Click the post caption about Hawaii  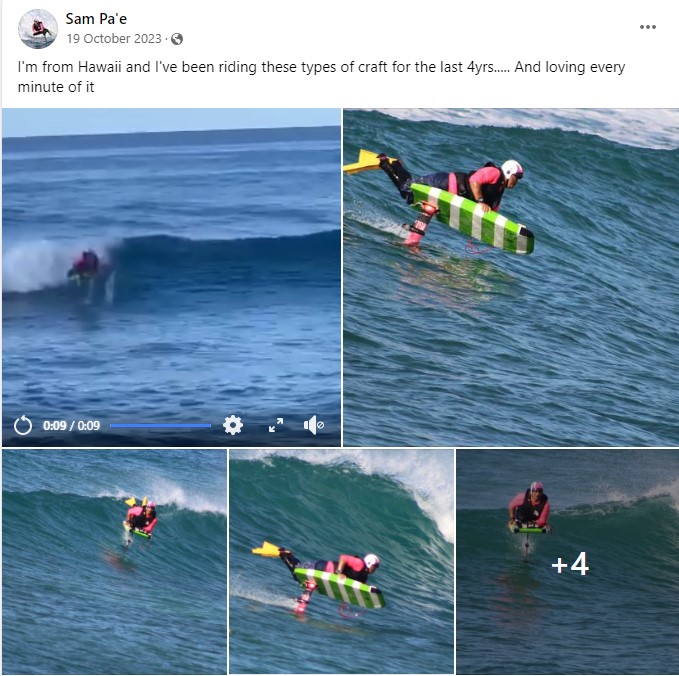[321, 77]
